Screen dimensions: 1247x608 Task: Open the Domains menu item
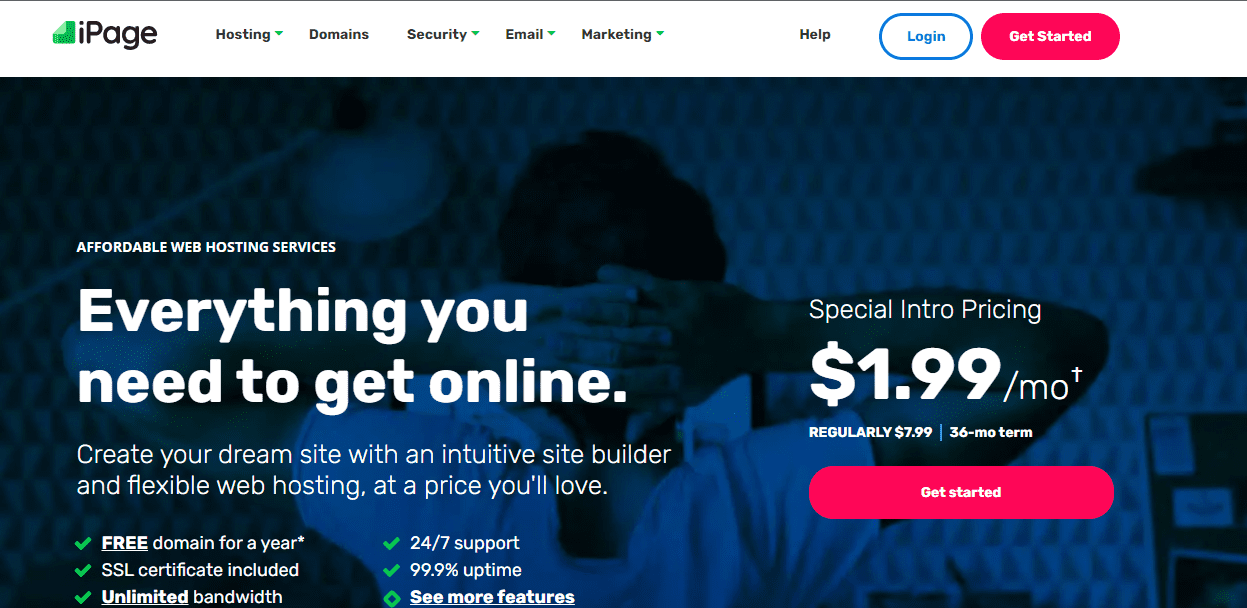[339, 34]
